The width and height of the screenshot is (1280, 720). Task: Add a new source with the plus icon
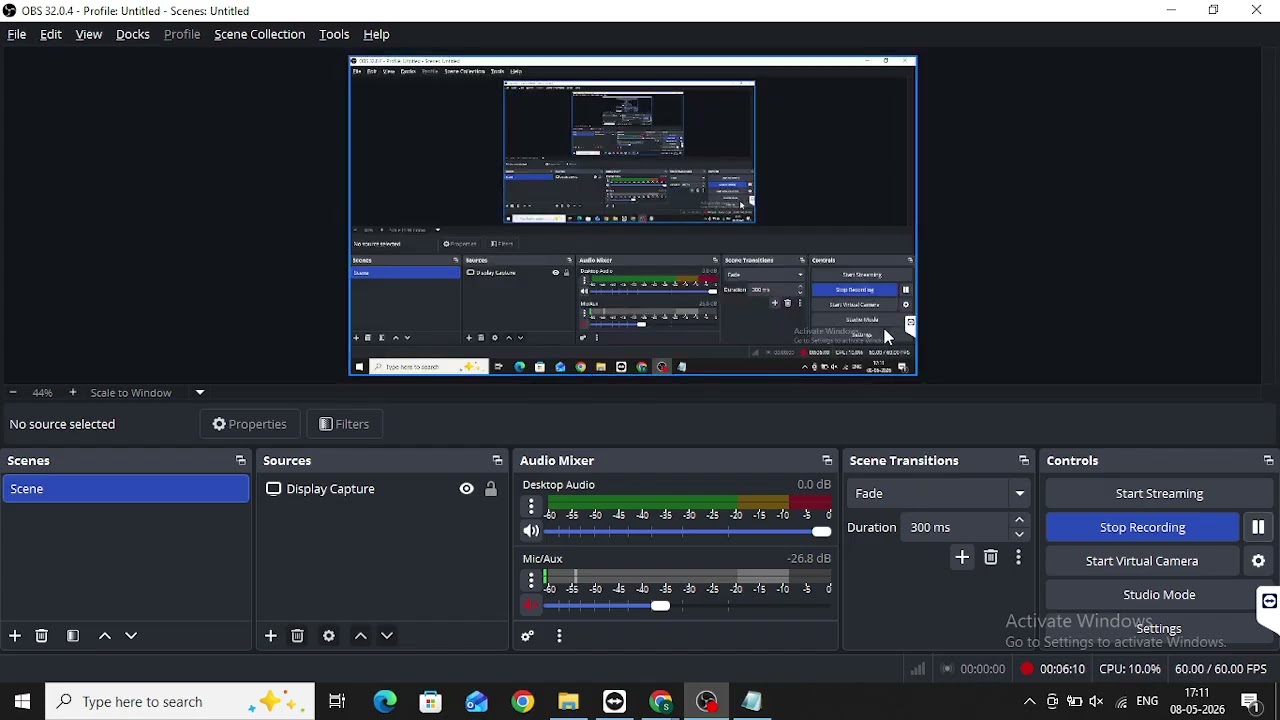[271, 636]
